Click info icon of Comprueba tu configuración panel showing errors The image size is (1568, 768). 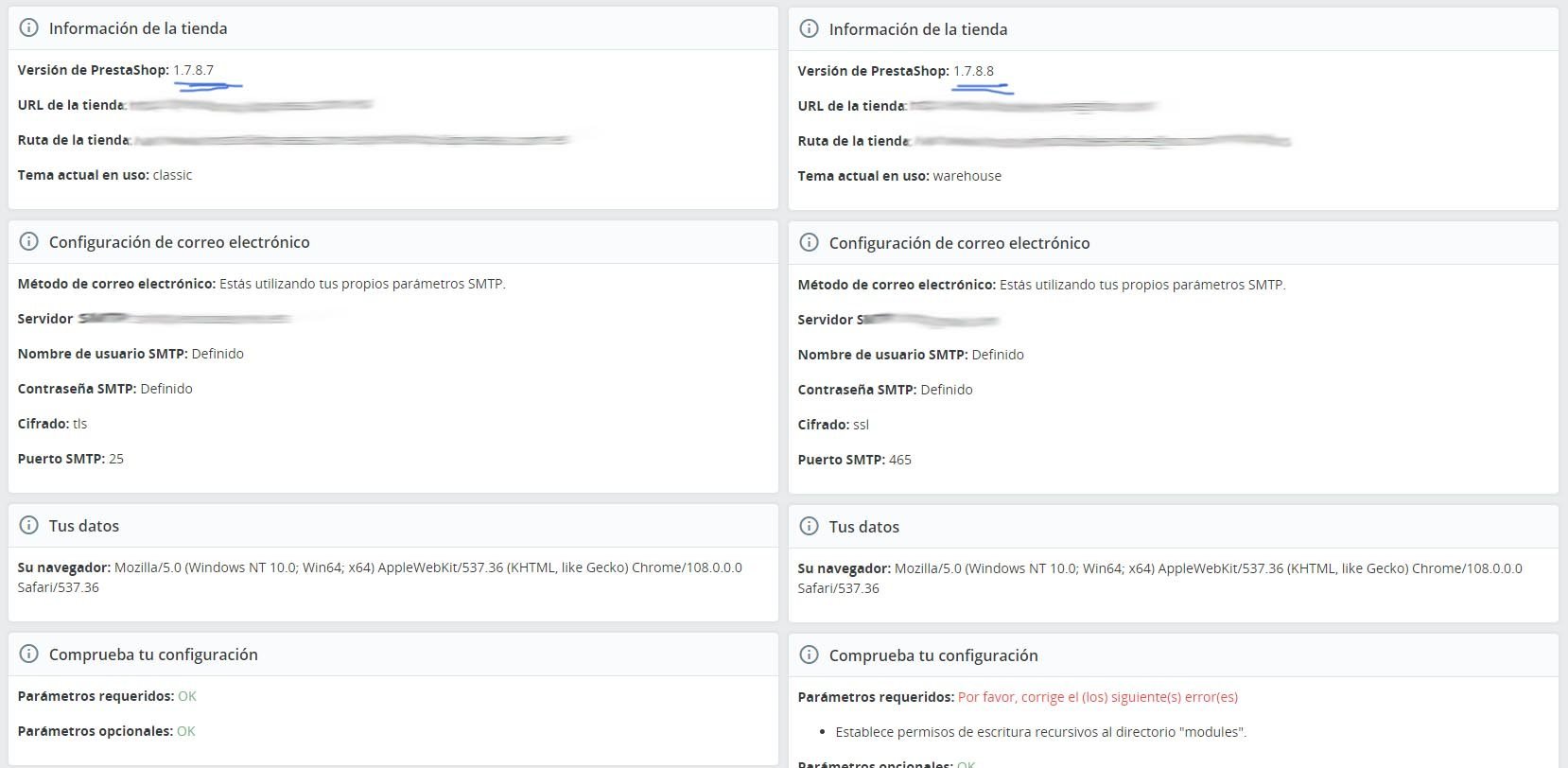[810, 655]
